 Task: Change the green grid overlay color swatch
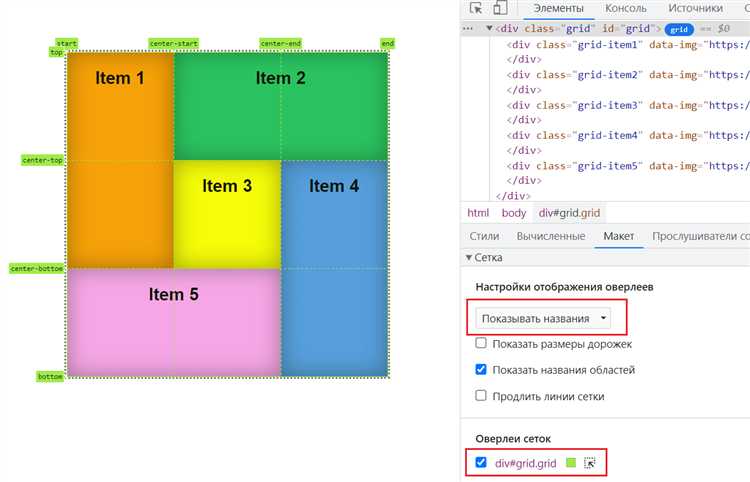pyautogui.click(x=571, y=463)
